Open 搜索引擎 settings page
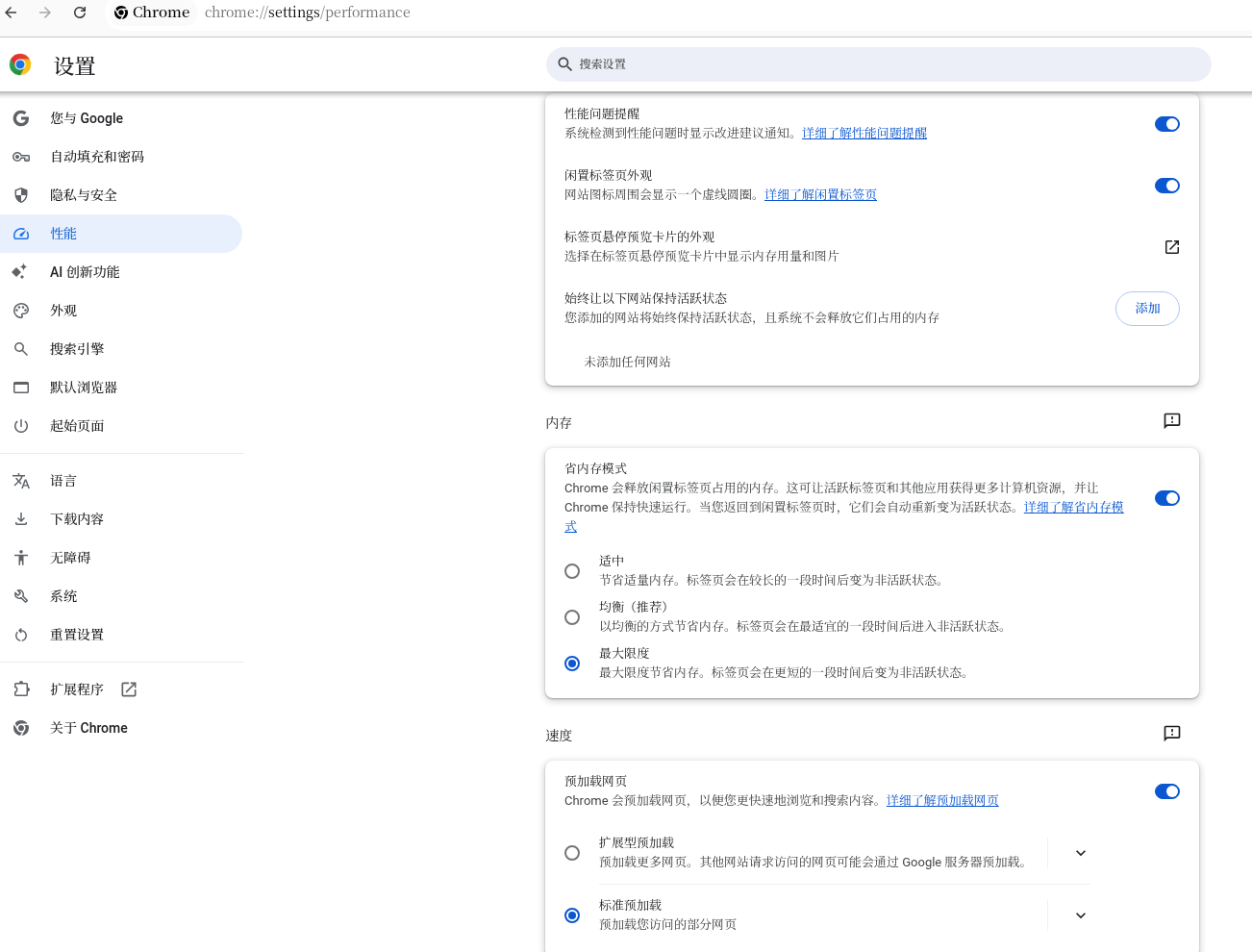This screenshot has width=1252, height=952. (121, 349)
